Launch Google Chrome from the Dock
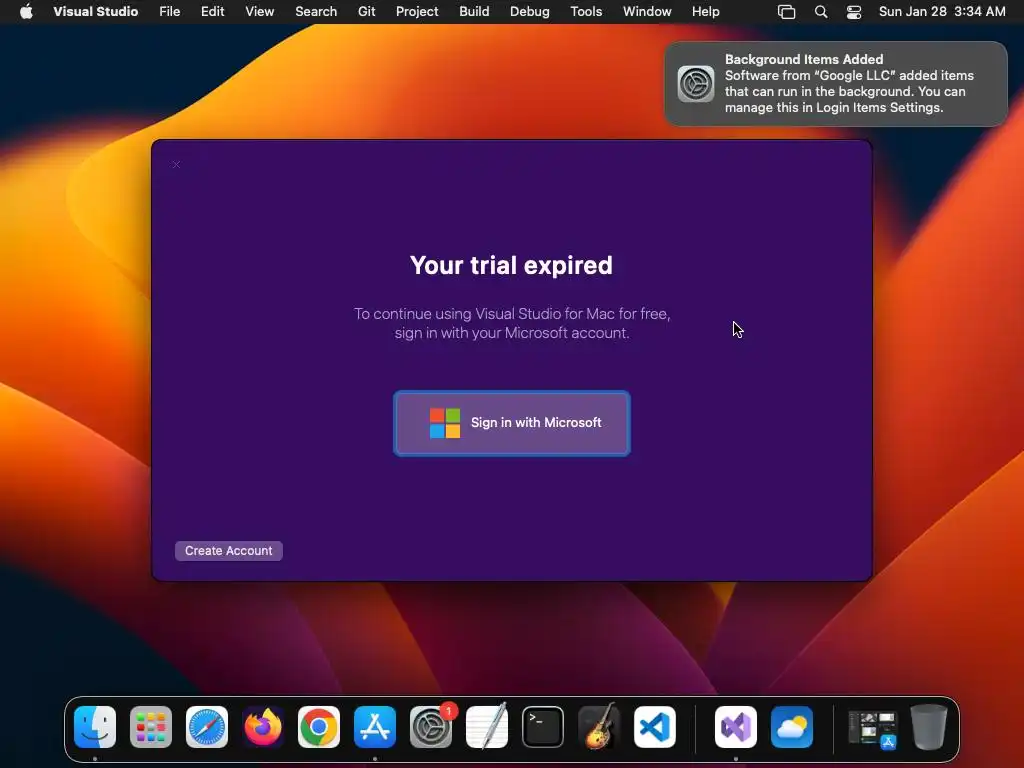 coord(319,727)
